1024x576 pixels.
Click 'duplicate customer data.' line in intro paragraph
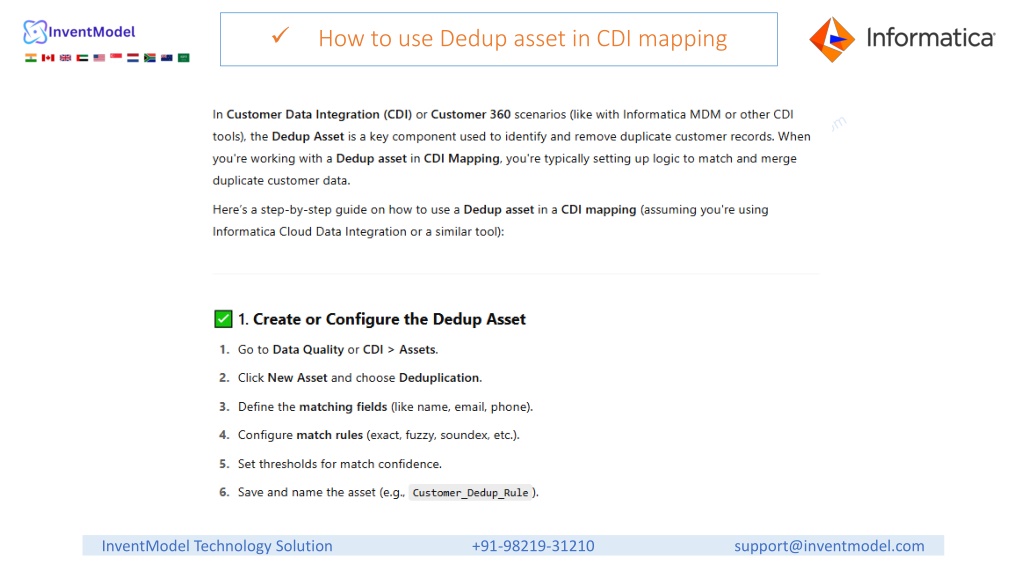click(281, 180)
